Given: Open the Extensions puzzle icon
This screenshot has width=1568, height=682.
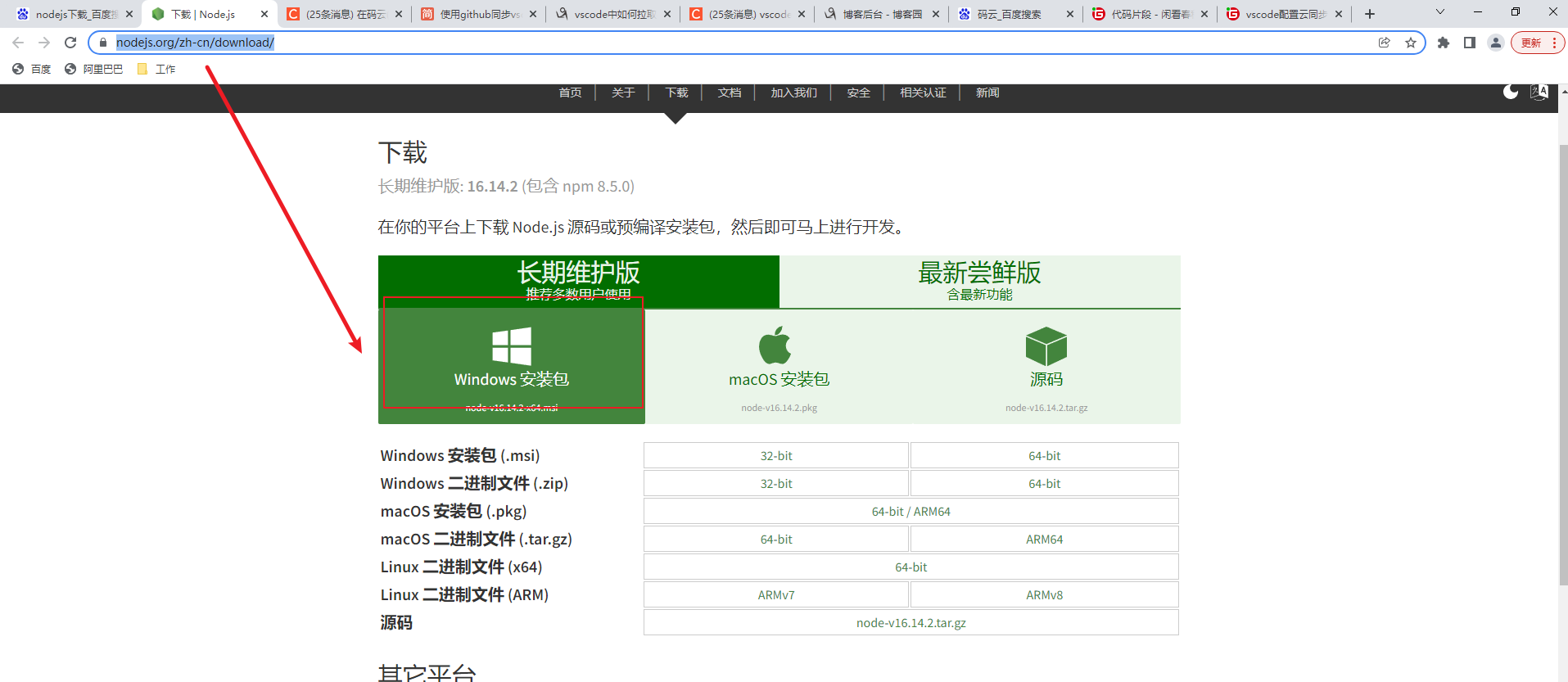Looking at the screenshot, I should tap(1444, 43).
